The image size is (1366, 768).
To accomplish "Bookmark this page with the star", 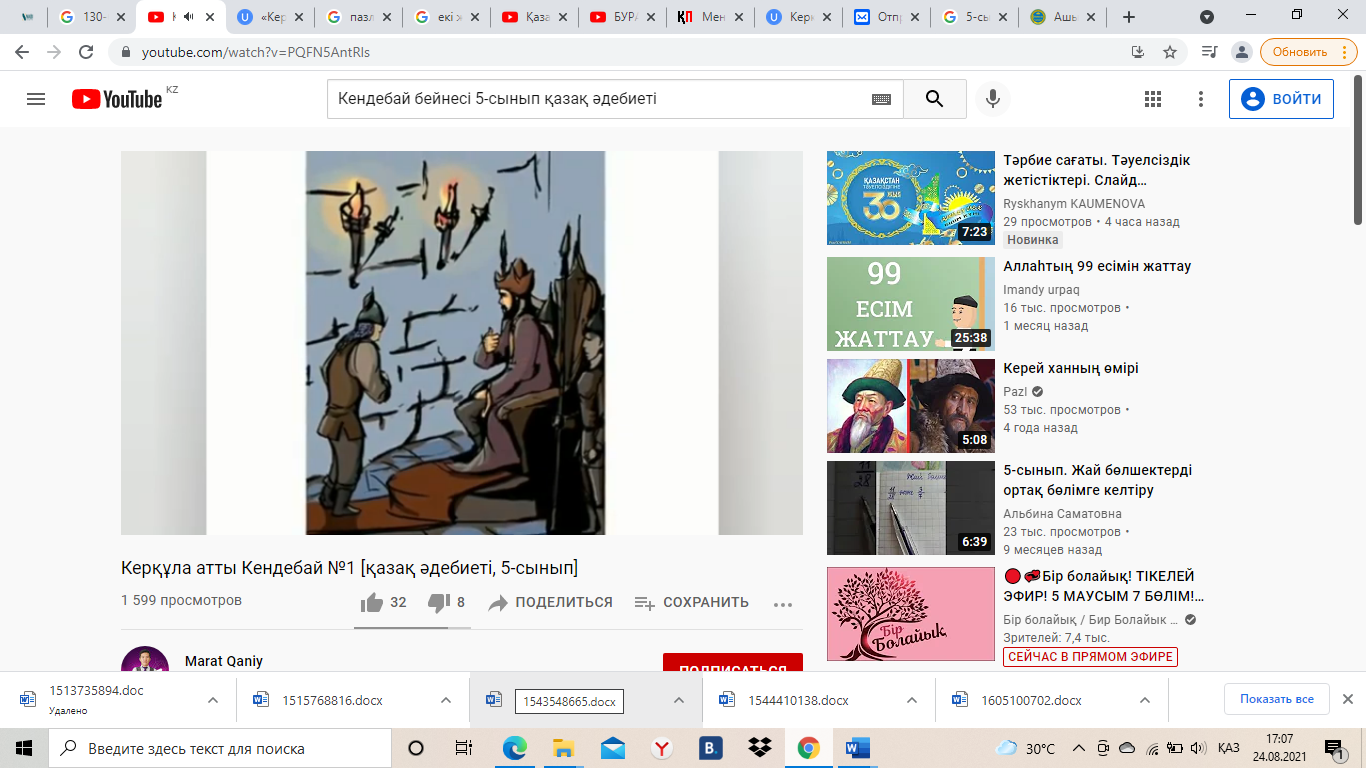I will pos(1170,52).
